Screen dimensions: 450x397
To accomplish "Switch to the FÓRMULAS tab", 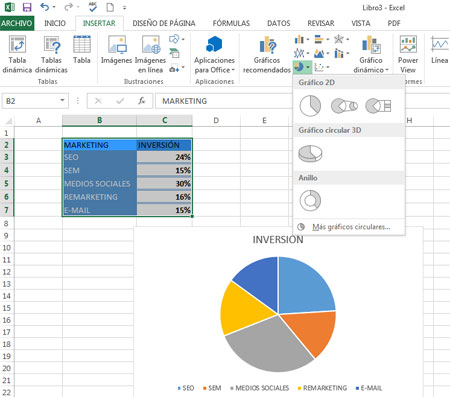I will pos(231,23).
